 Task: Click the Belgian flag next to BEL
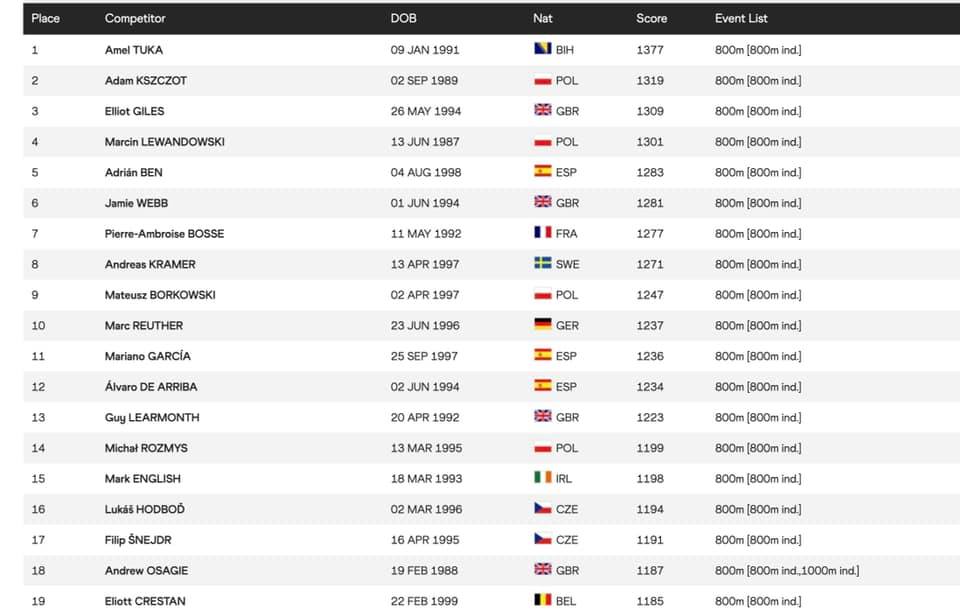click(542, 599)
